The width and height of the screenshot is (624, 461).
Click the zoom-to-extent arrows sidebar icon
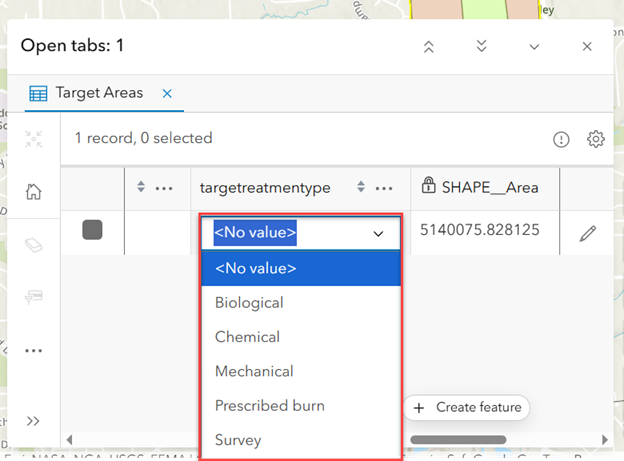33,139
